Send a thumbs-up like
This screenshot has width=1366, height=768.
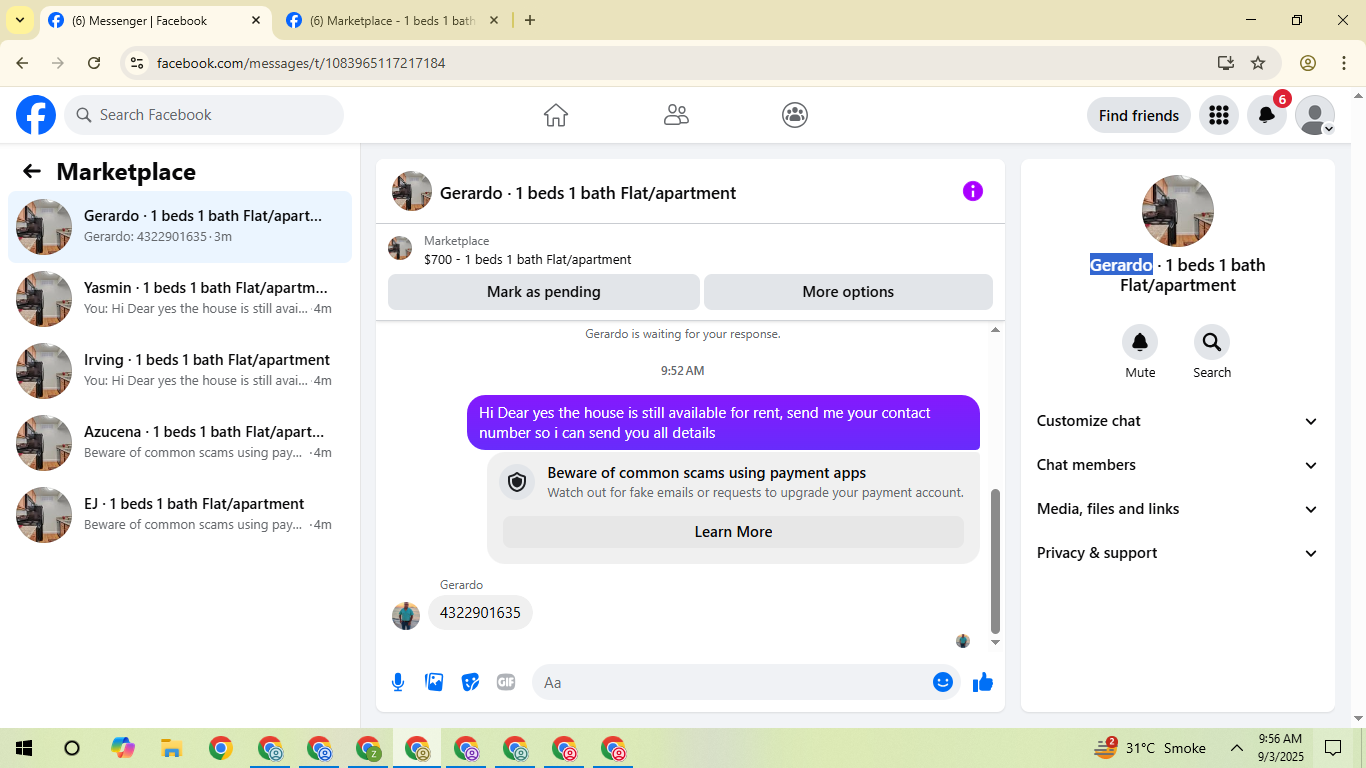pos(983,682)
